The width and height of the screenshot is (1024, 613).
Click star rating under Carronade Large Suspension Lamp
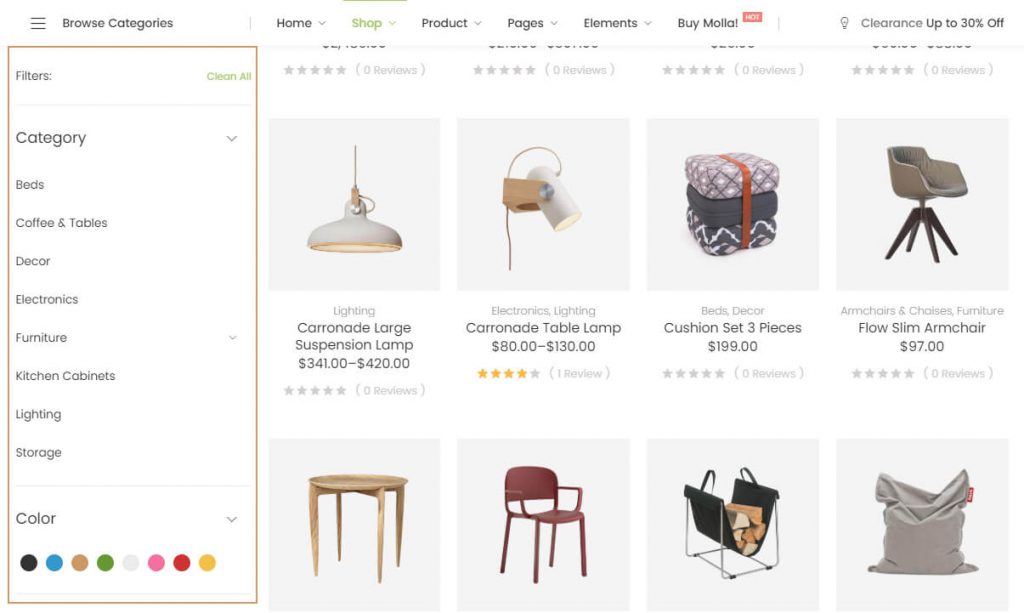[x=315, y=391]
